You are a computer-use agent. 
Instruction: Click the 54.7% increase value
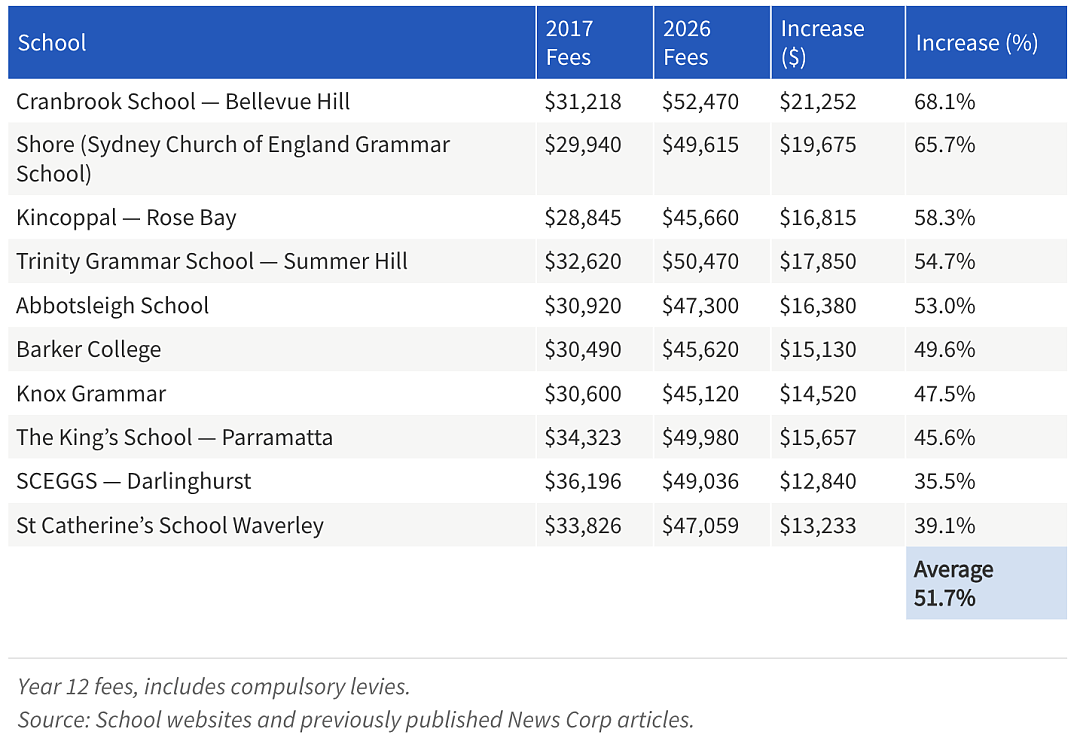(x=945, y=262)
